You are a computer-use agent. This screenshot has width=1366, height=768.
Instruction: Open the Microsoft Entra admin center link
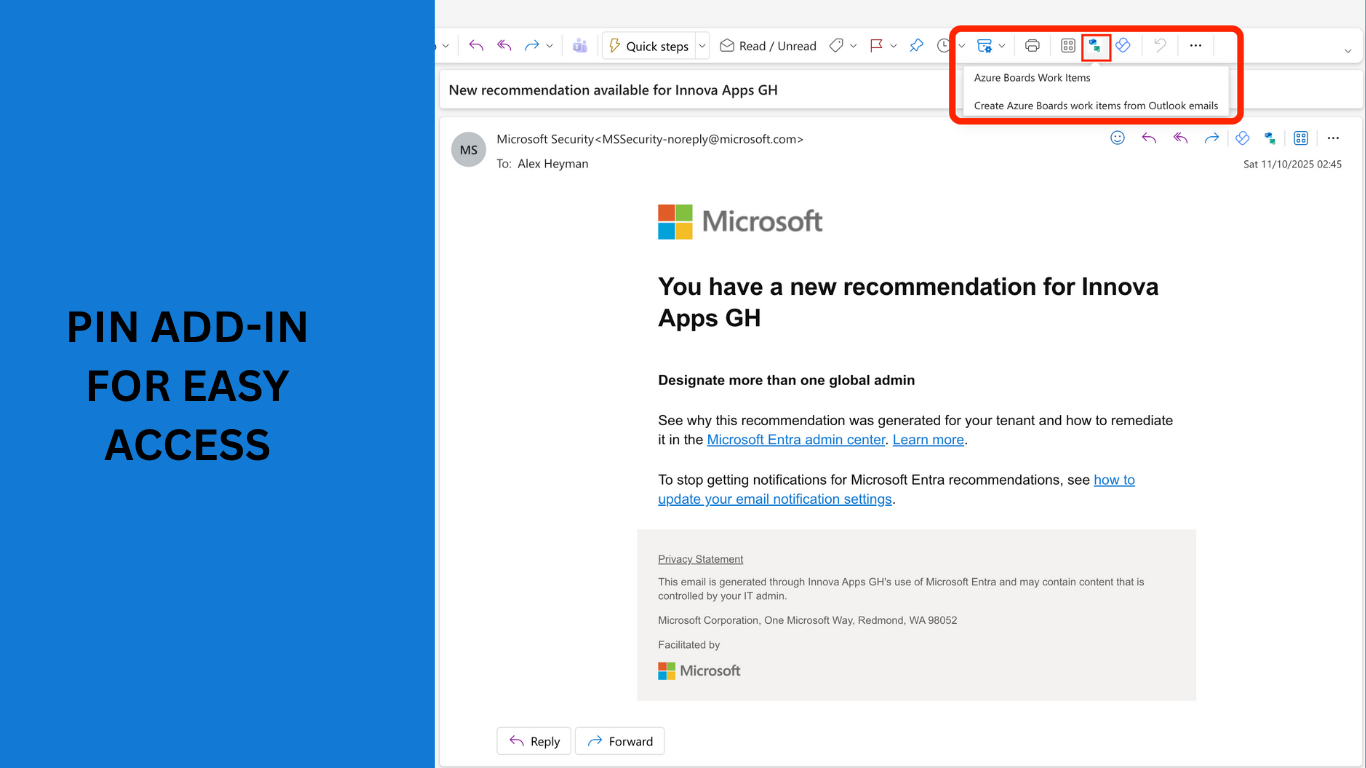[x=796, y=440]
